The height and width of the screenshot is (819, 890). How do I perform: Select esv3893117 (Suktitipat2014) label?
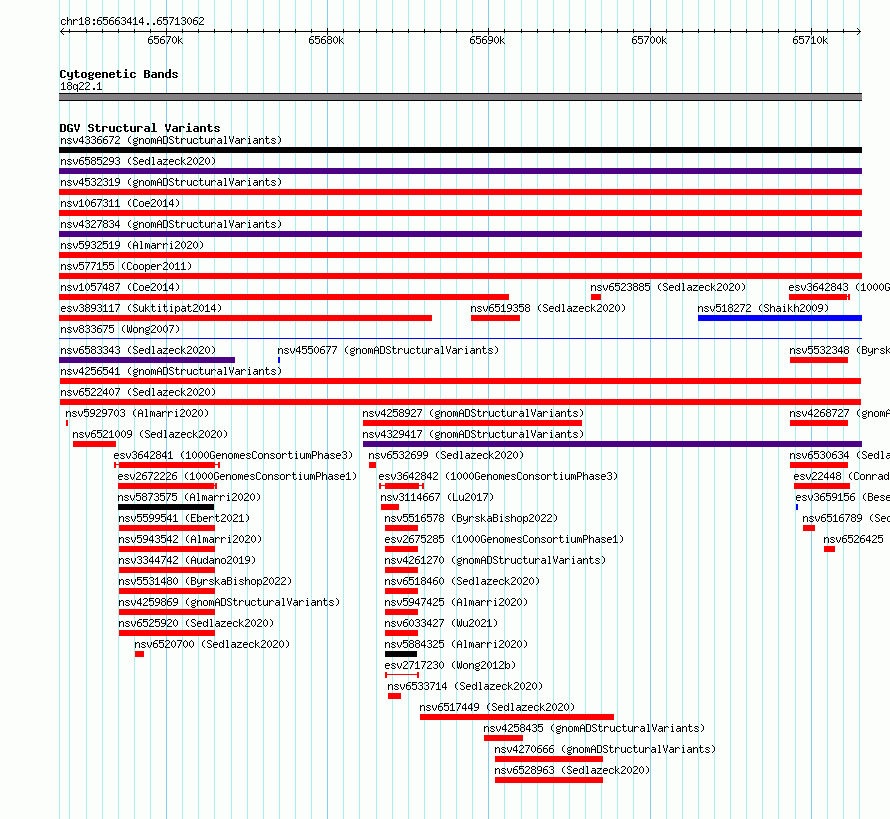[141, 308]
